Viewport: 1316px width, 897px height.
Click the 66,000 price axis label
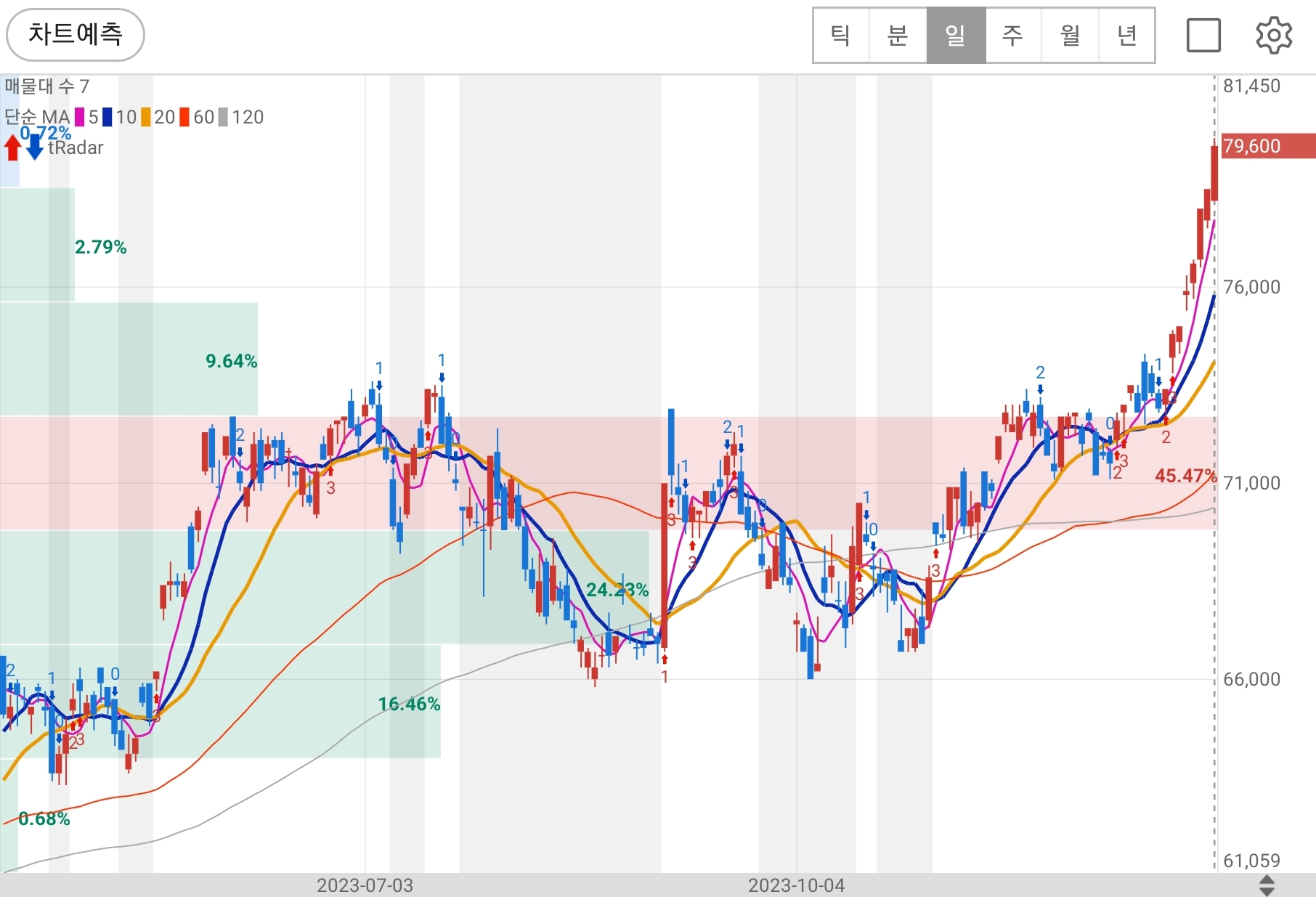tap(1252, 680)
